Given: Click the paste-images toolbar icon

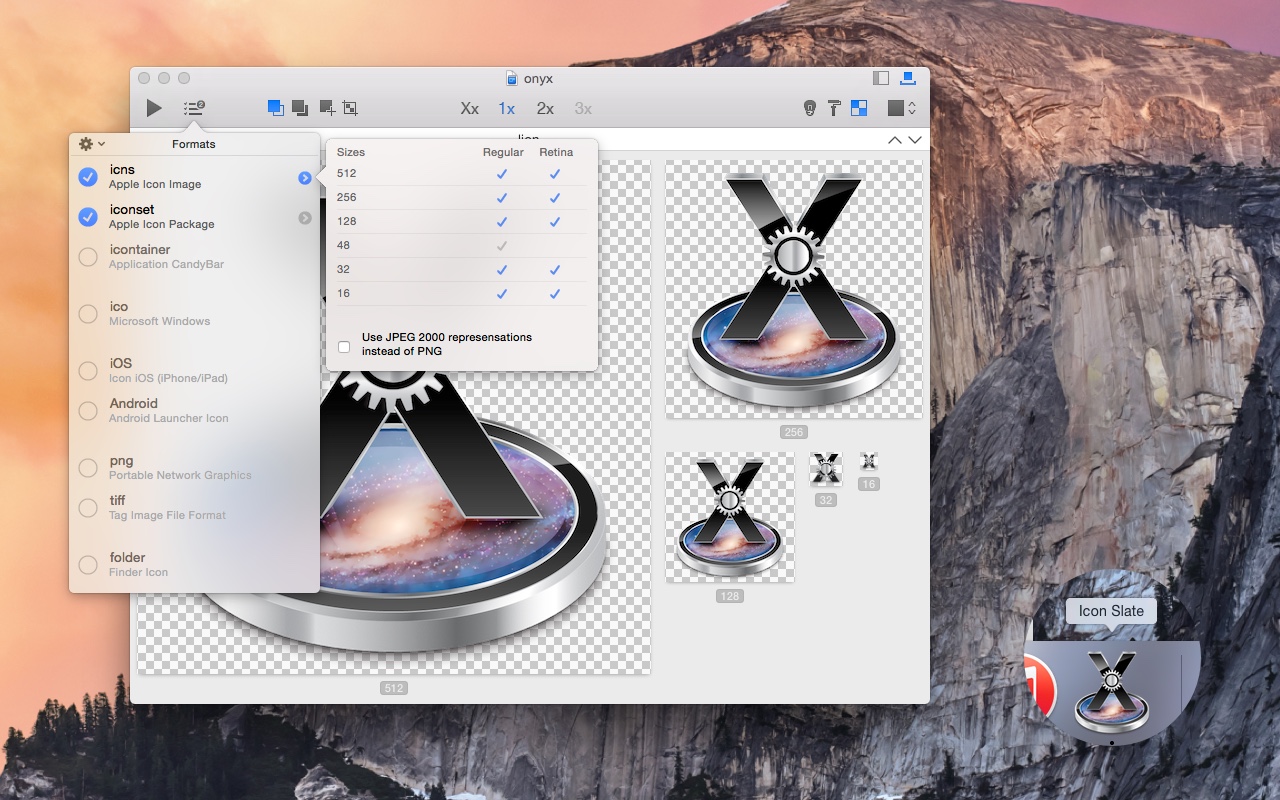Looking at the screenshot, I should [301, 107].
